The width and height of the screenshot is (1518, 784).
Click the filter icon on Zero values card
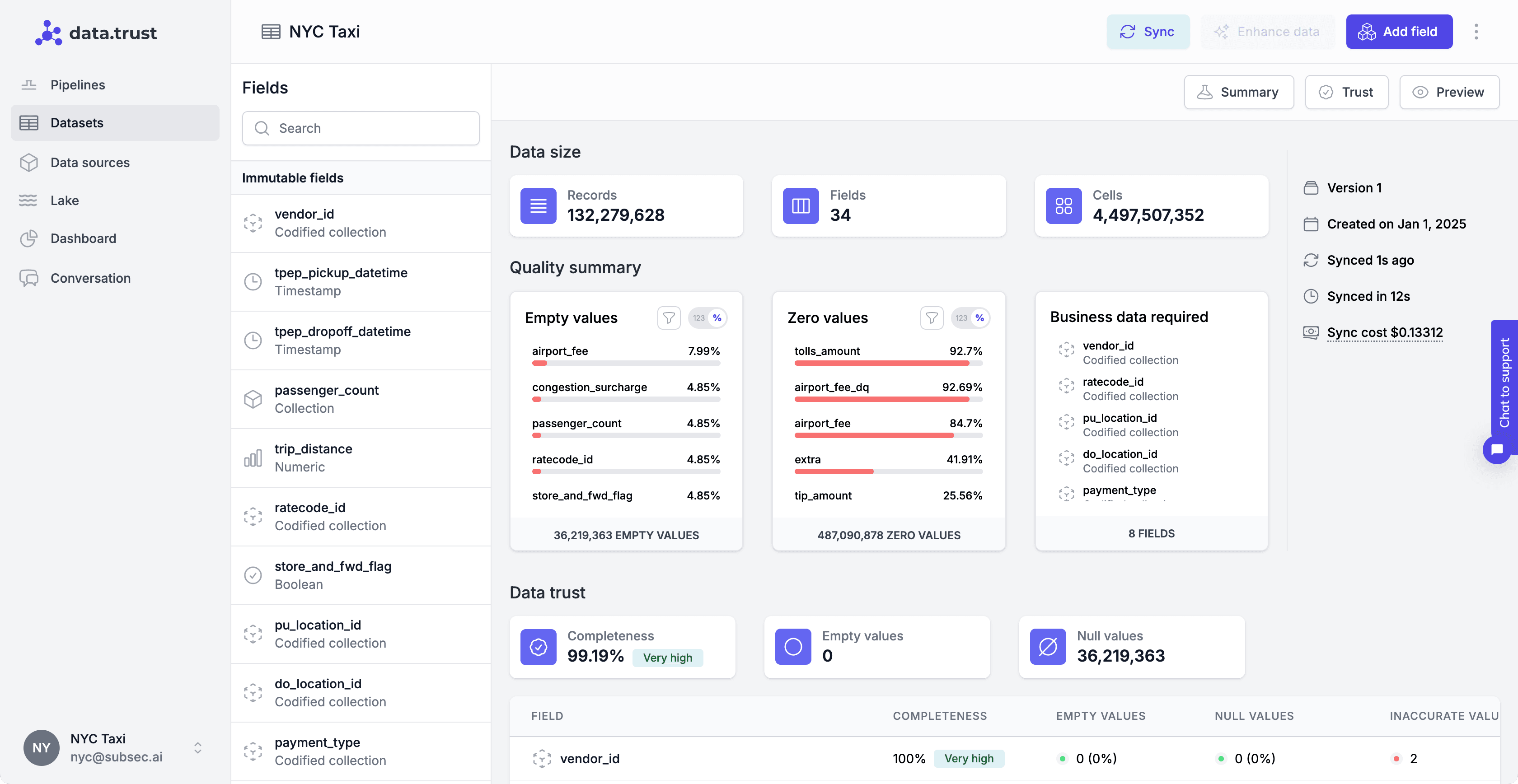[931, 317]
